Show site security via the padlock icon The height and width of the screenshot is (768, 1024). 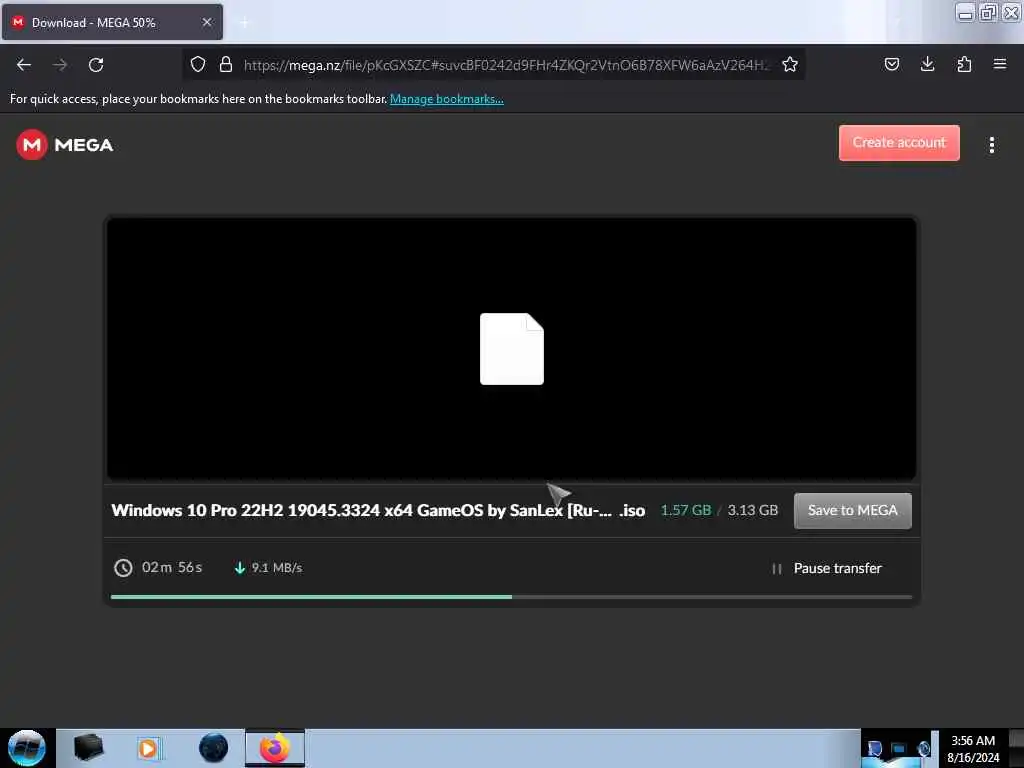click(226, 64)
